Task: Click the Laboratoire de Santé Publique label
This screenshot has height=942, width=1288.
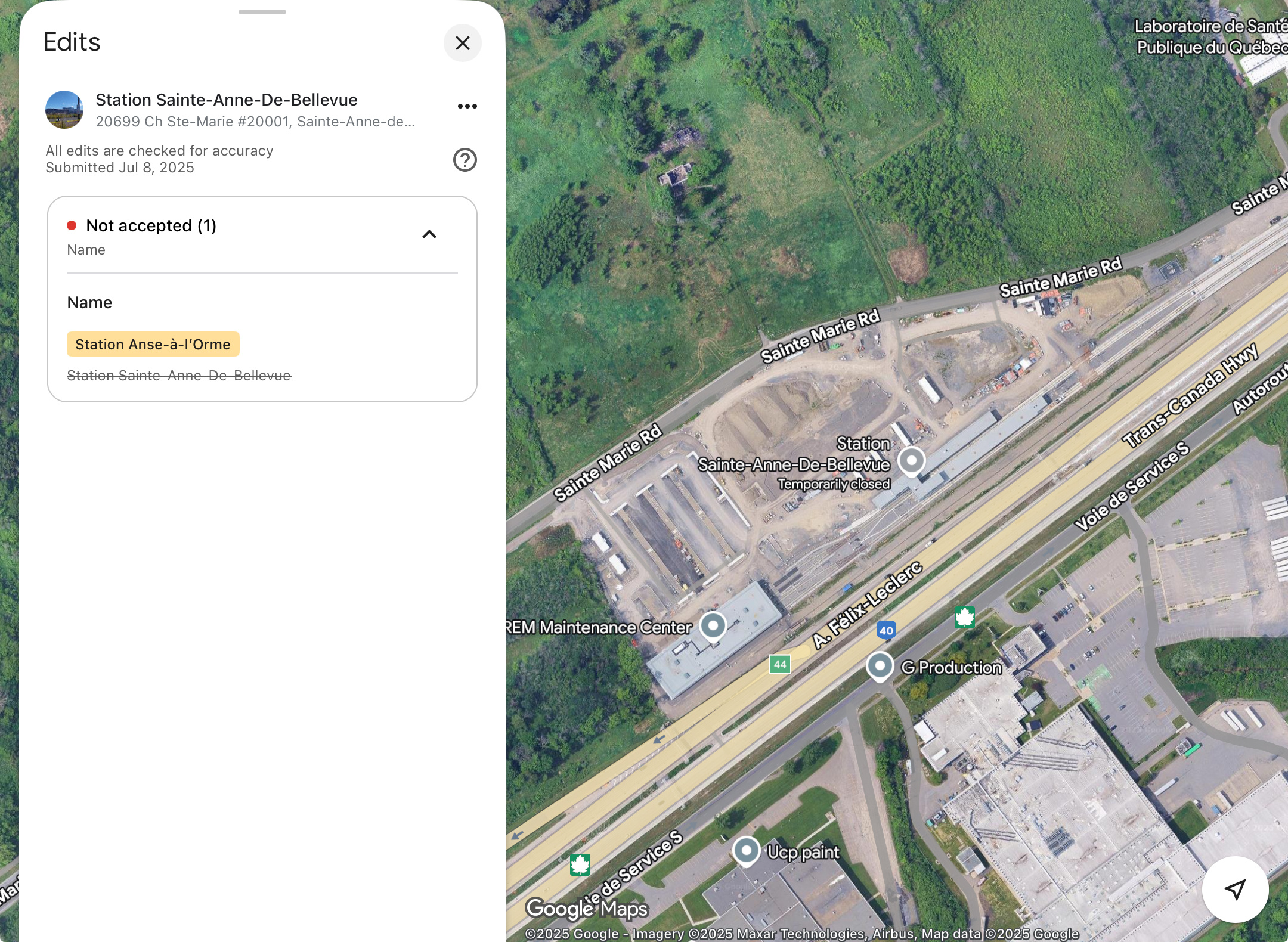Action: click(1209, 37)
